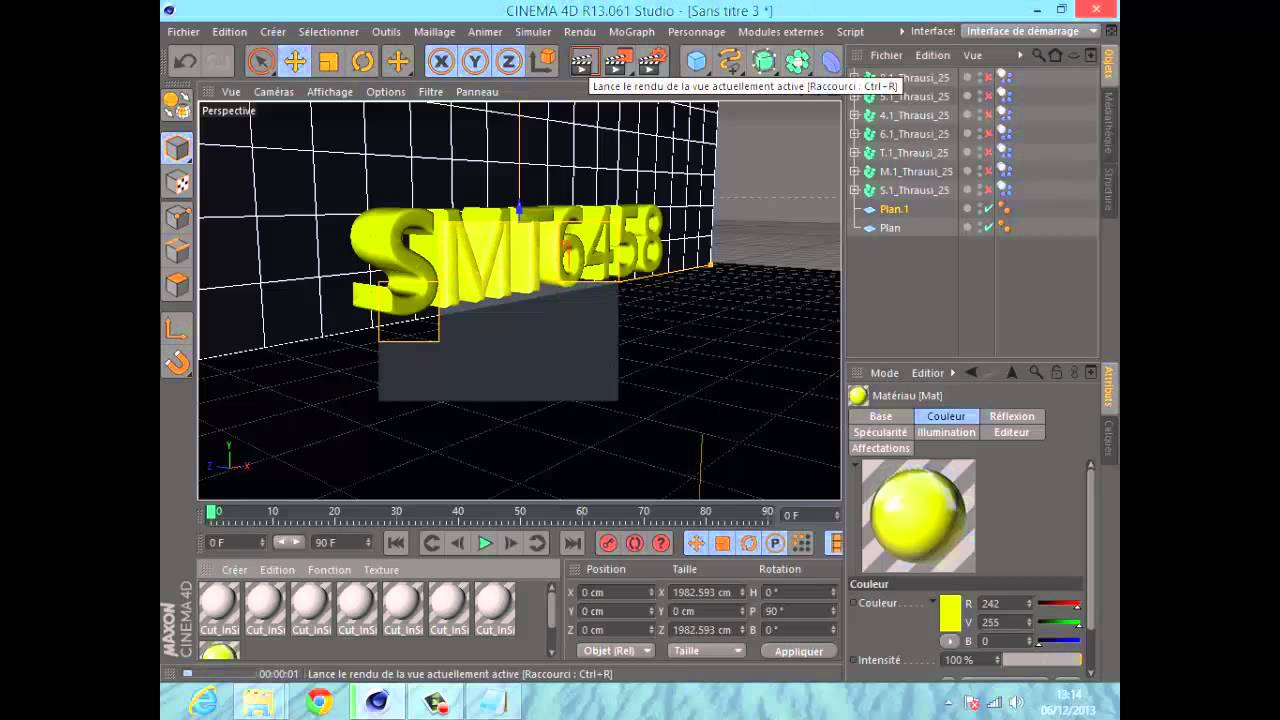Screen dimensions: 1280x720
Task: Select the Rotate tool
Action: tap(363, 62)
